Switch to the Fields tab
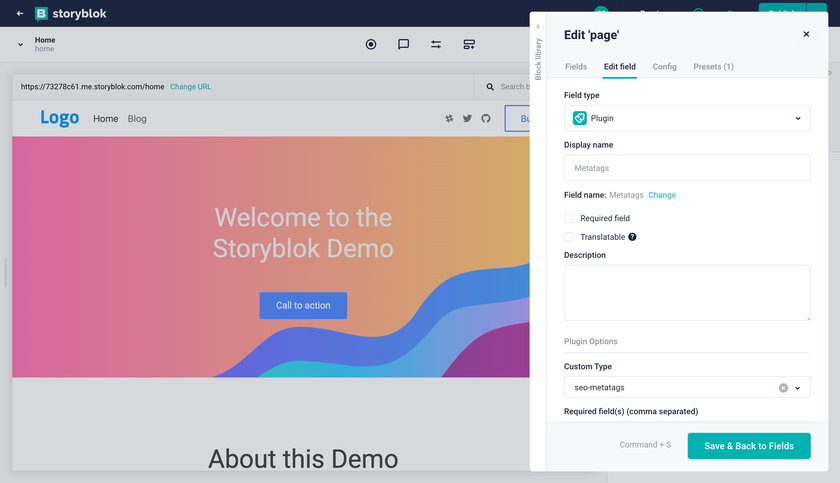The width and height of the screenshot is (840, 483). 576,66
